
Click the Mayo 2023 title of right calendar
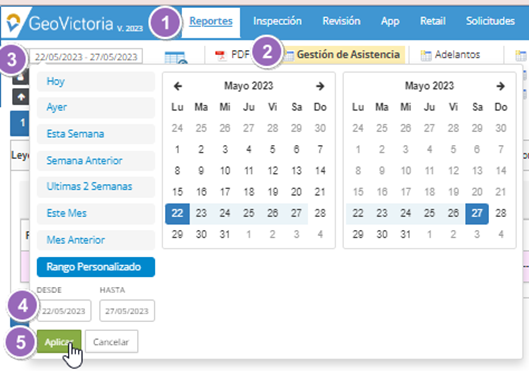tap(429, 86)
